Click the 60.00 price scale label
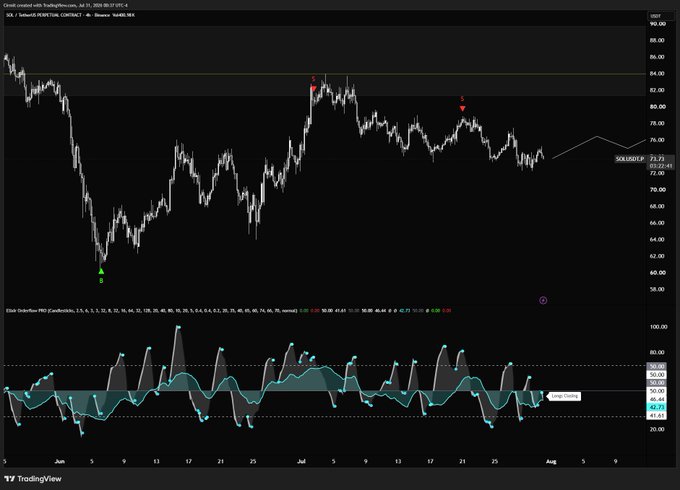This screenshot has width=680, height=490. [x=657, y=272]
